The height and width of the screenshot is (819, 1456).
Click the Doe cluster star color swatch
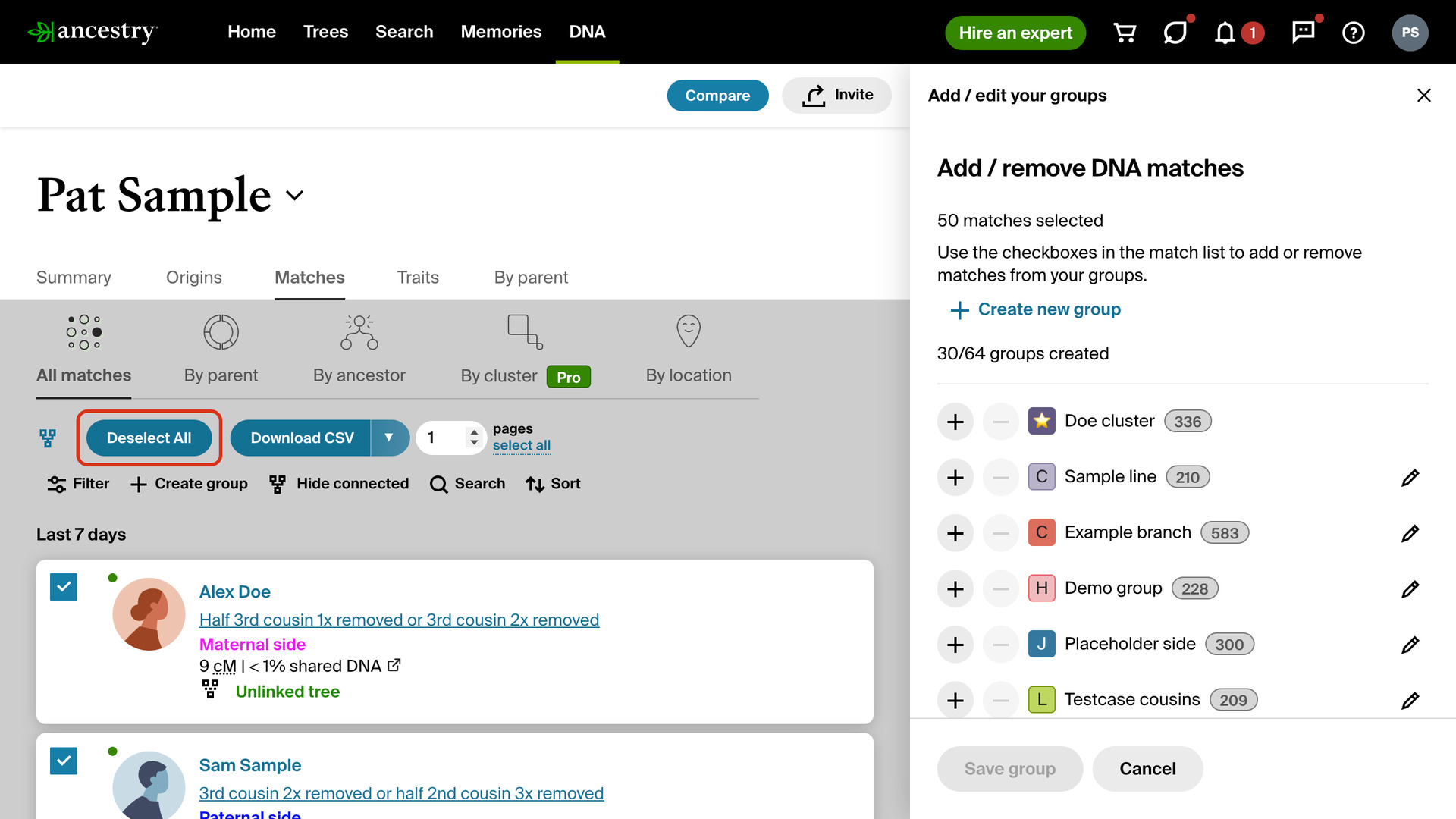[1042, 421]
